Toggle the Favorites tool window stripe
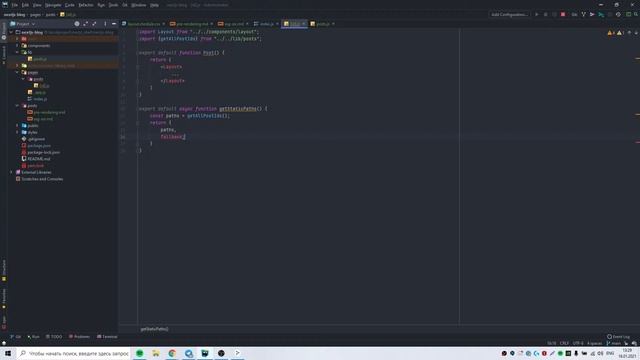 (x=4, y=298)
